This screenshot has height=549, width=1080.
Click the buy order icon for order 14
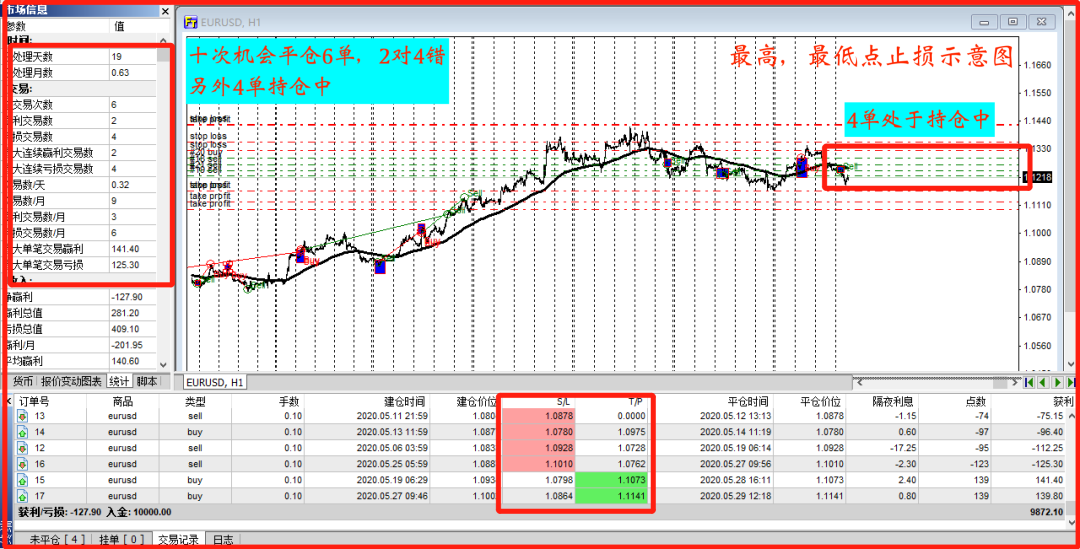click(x=22, y=432)
